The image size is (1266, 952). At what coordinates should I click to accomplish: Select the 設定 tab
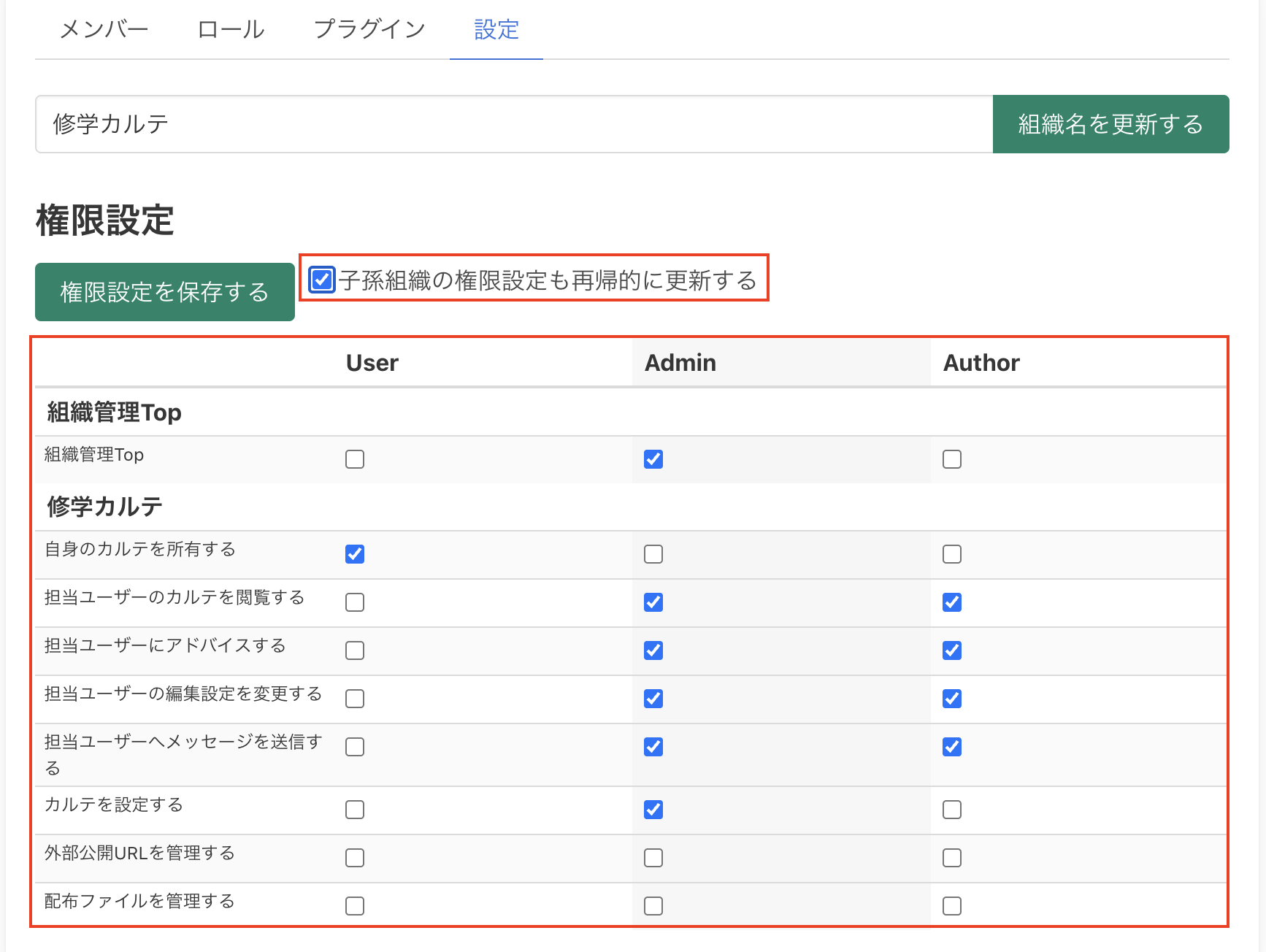[x=496, y=30]
